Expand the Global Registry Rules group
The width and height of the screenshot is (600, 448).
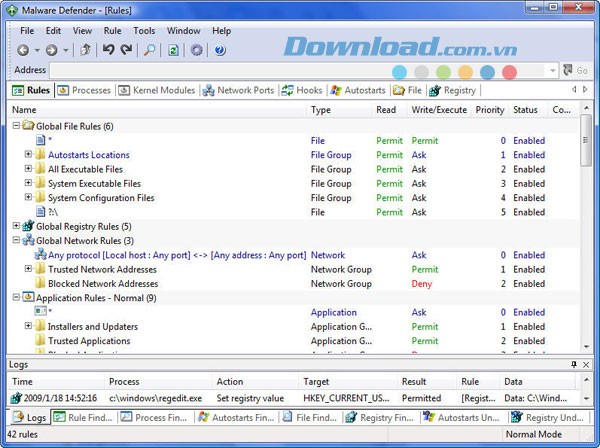17,226
